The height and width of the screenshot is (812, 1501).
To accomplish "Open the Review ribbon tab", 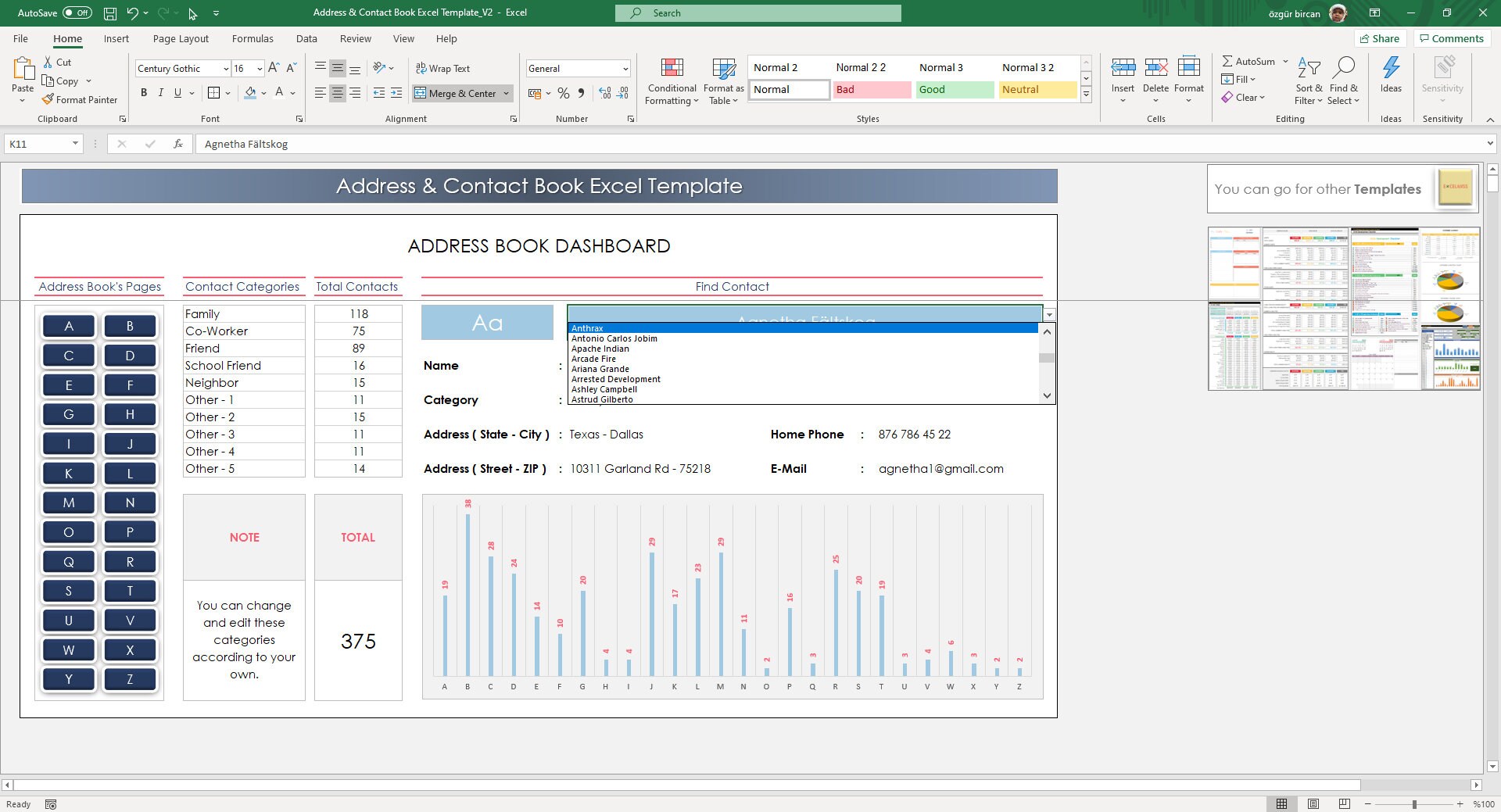I will click(x=355, y=38).
